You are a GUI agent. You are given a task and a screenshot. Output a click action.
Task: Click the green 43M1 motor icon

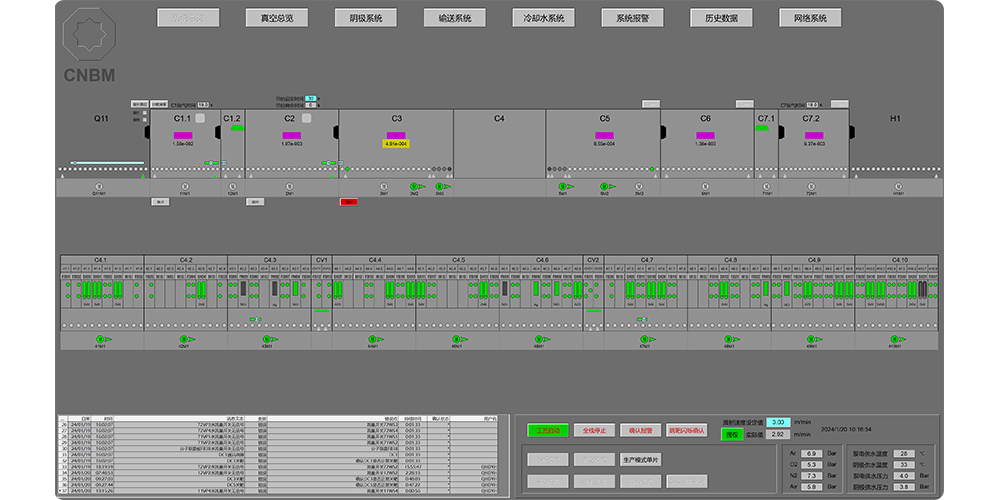[x=269, y=339]
